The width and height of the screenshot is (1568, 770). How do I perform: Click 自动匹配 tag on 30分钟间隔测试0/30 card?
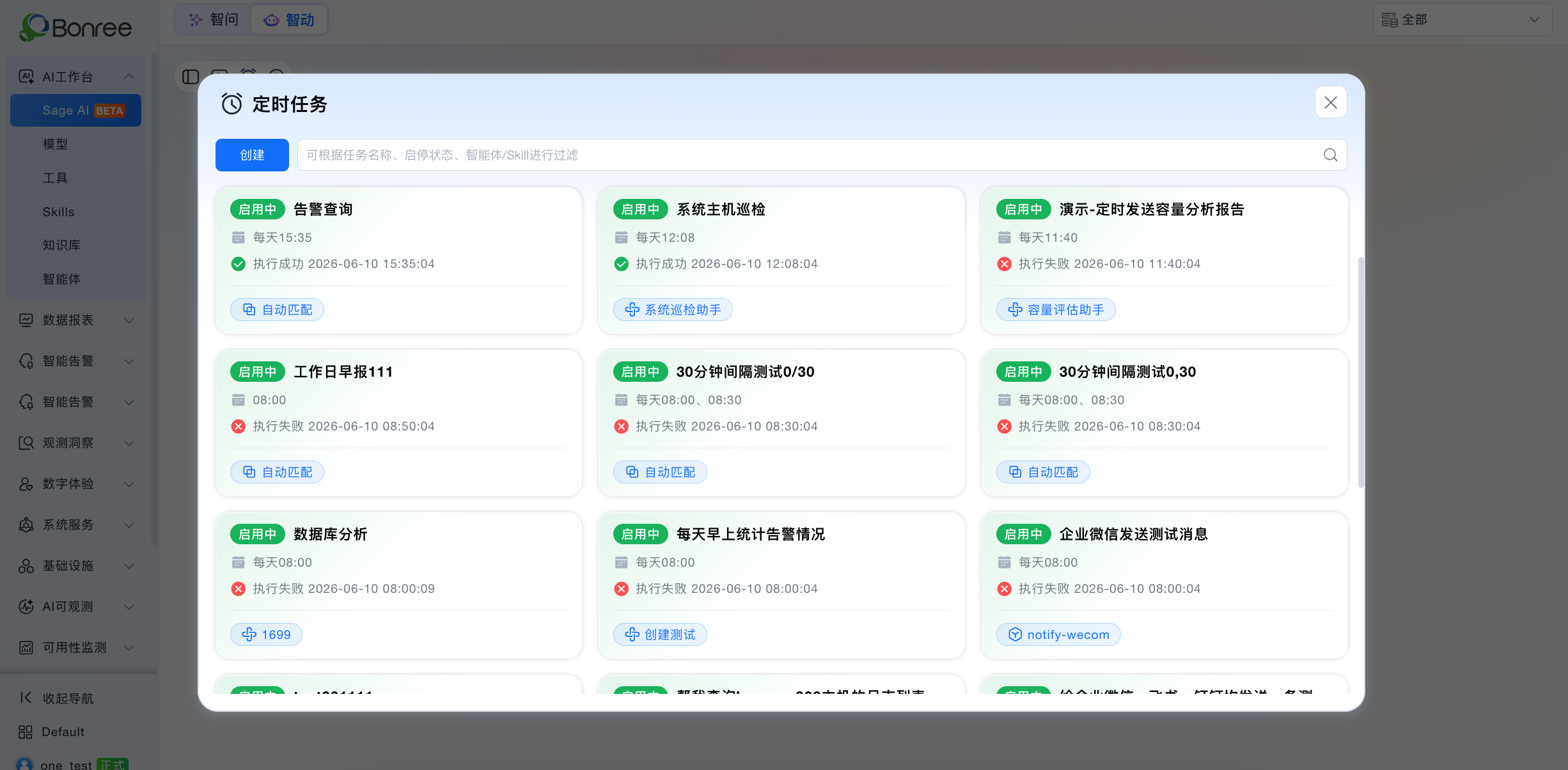tap(660, 472)
